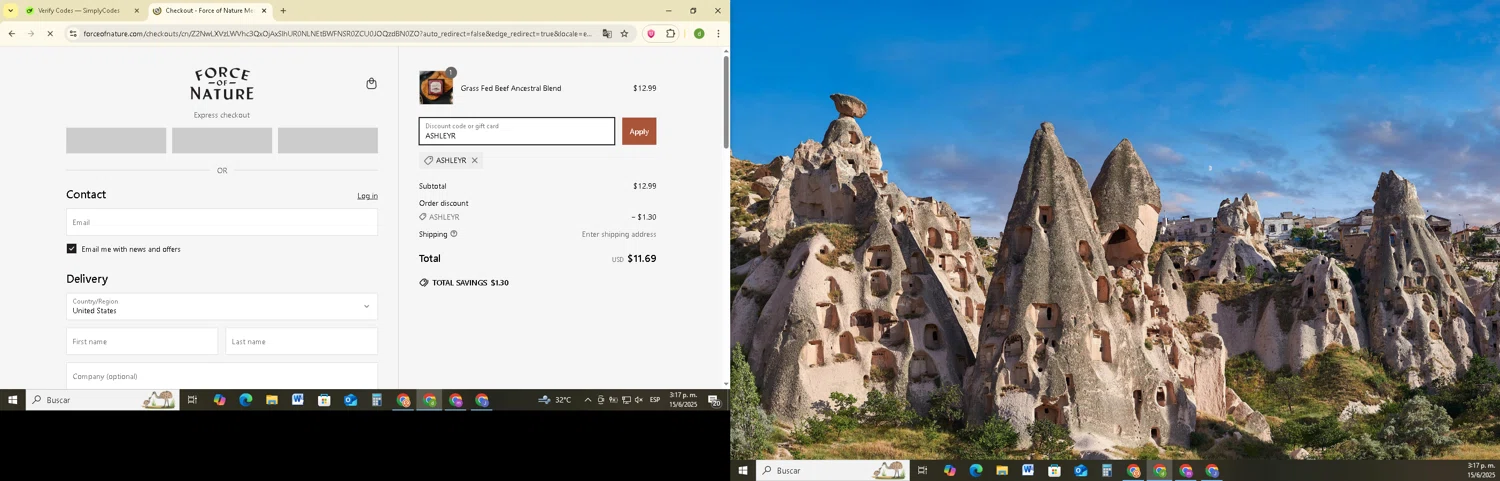Open the Brave-style shield extension icon
Viewport: 1500px width, 481px height.
(x=651, y=34)
